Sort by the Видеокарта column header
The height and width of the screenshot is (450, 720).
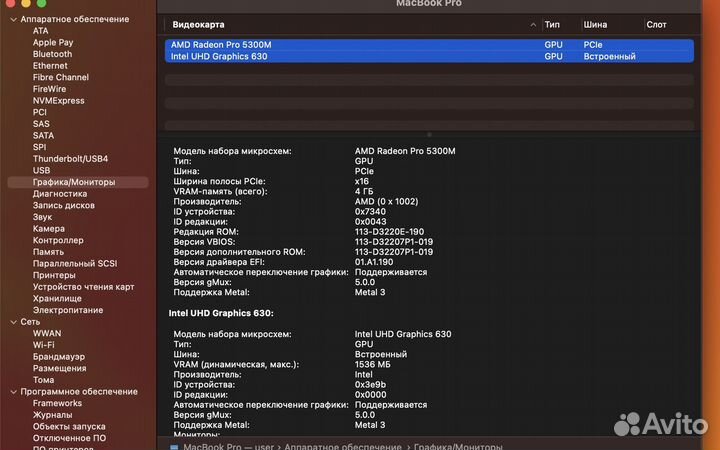(198, 25)
